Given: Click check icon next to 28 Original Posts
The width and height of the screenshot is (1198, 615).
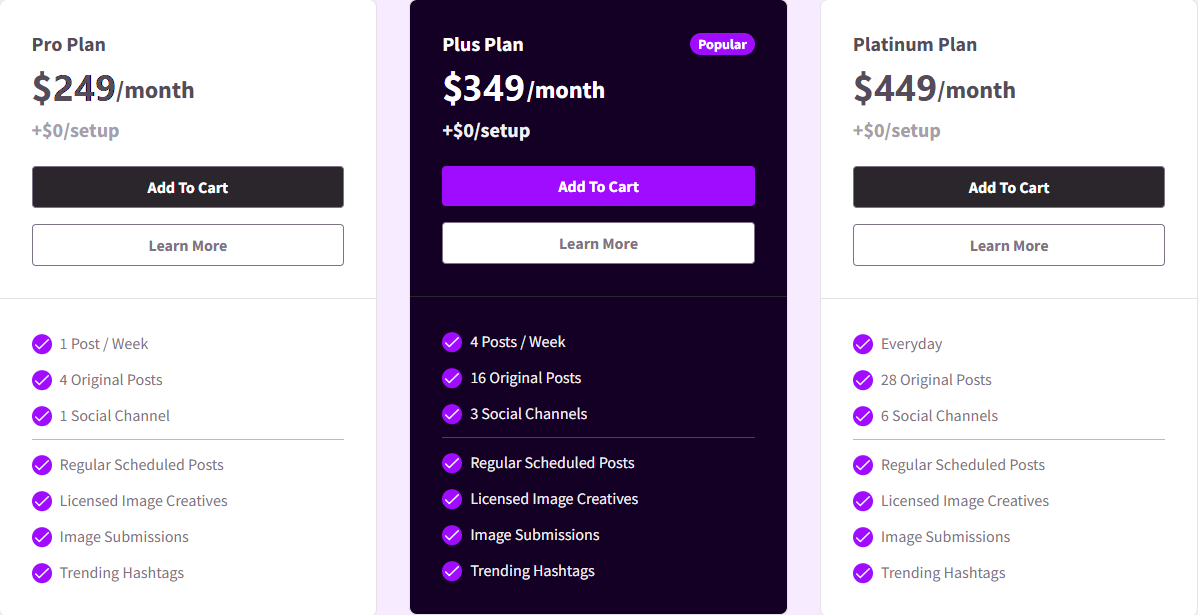Looking at the screenshot, I should pyautogui.click(x=863, y=380).
